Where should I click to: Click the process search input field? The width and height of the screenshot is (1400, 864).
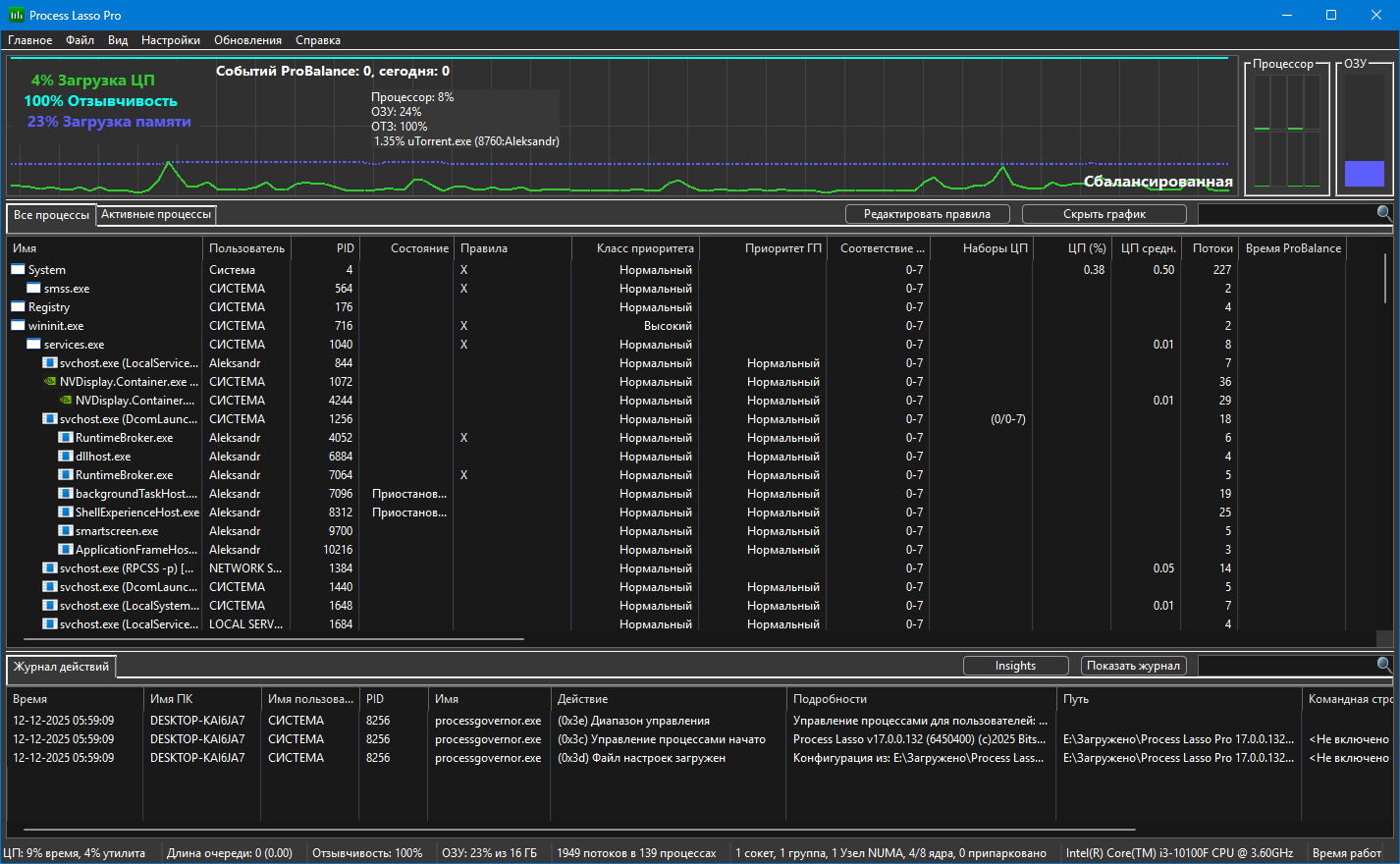click(1285, 214)
